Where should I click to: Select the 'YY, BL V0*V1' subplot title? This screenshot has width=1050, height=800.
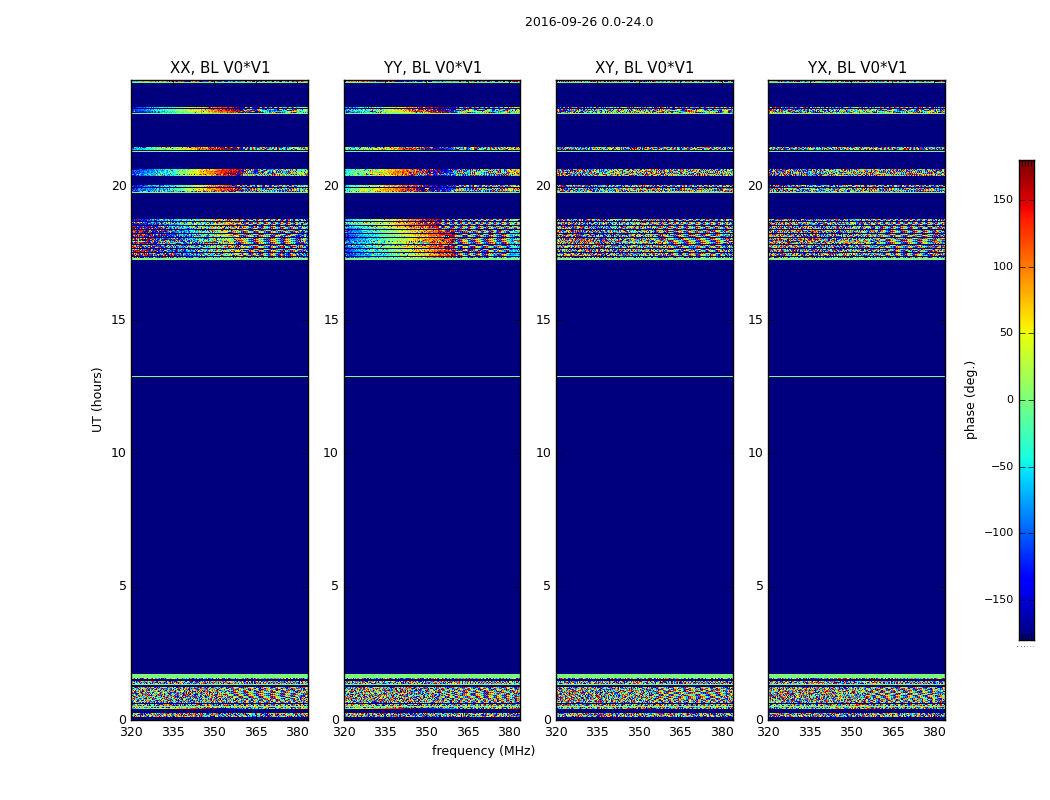[432, 68]
